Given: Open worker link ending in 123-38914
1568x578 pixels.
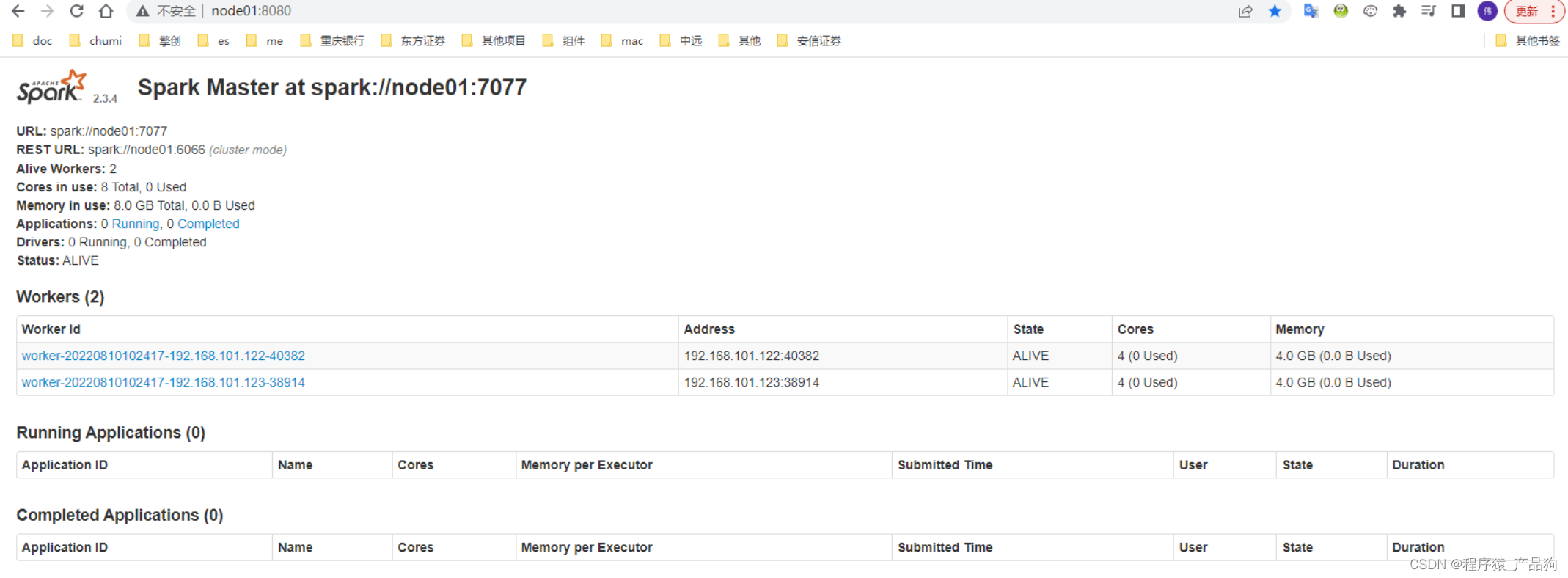Looking at the screenshot, I should coord(164,382).
